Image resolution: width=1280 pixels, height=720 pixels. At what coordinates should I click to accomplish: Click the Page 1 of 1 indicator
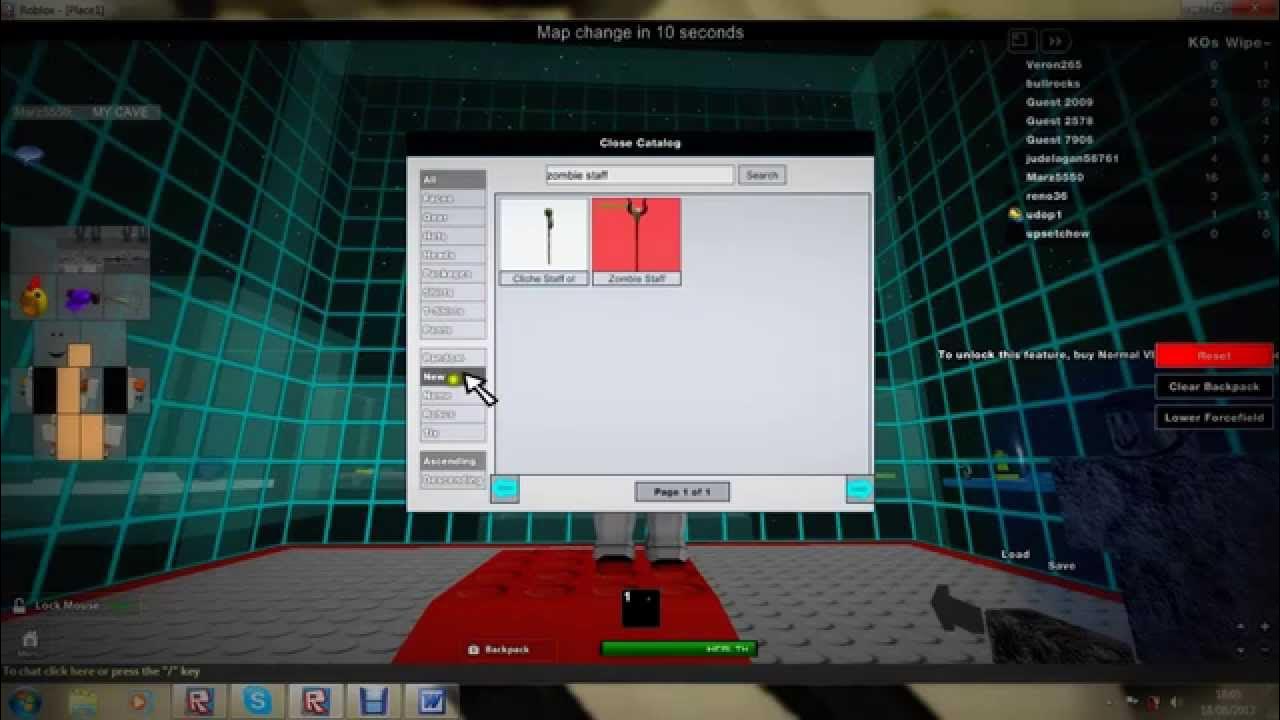coord(682,492)
